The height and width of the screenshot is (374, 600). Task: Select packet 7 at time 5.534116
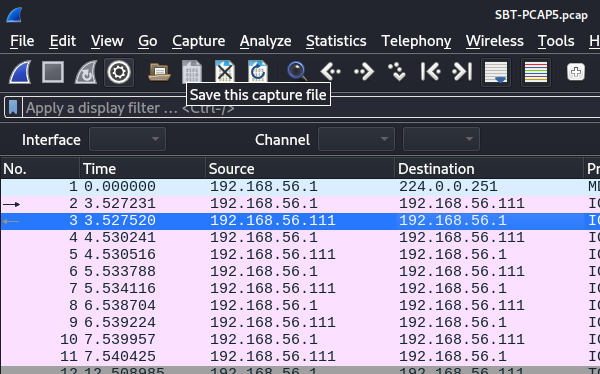point(300,288)
